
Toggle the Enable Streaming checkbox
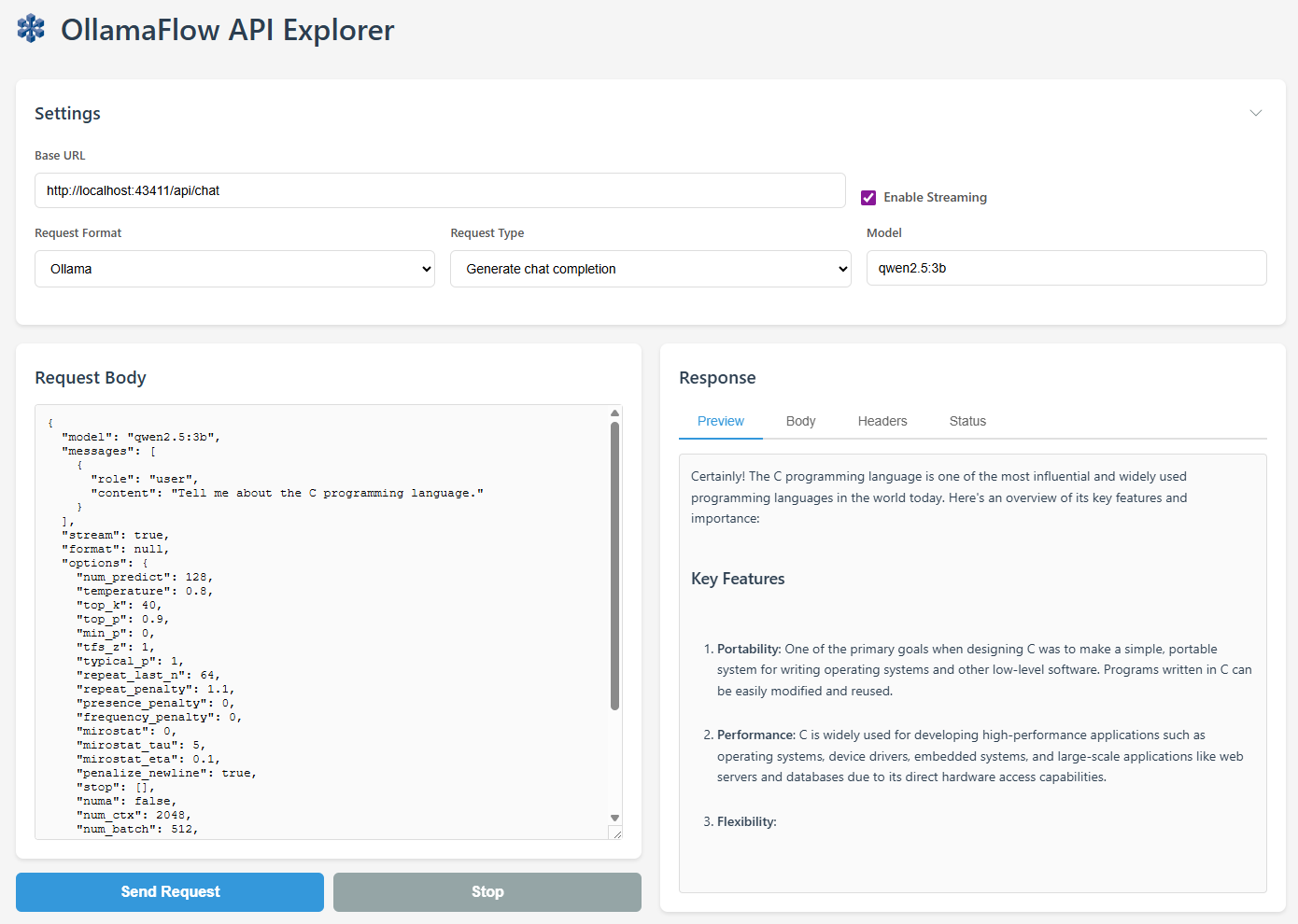point(868,198)
